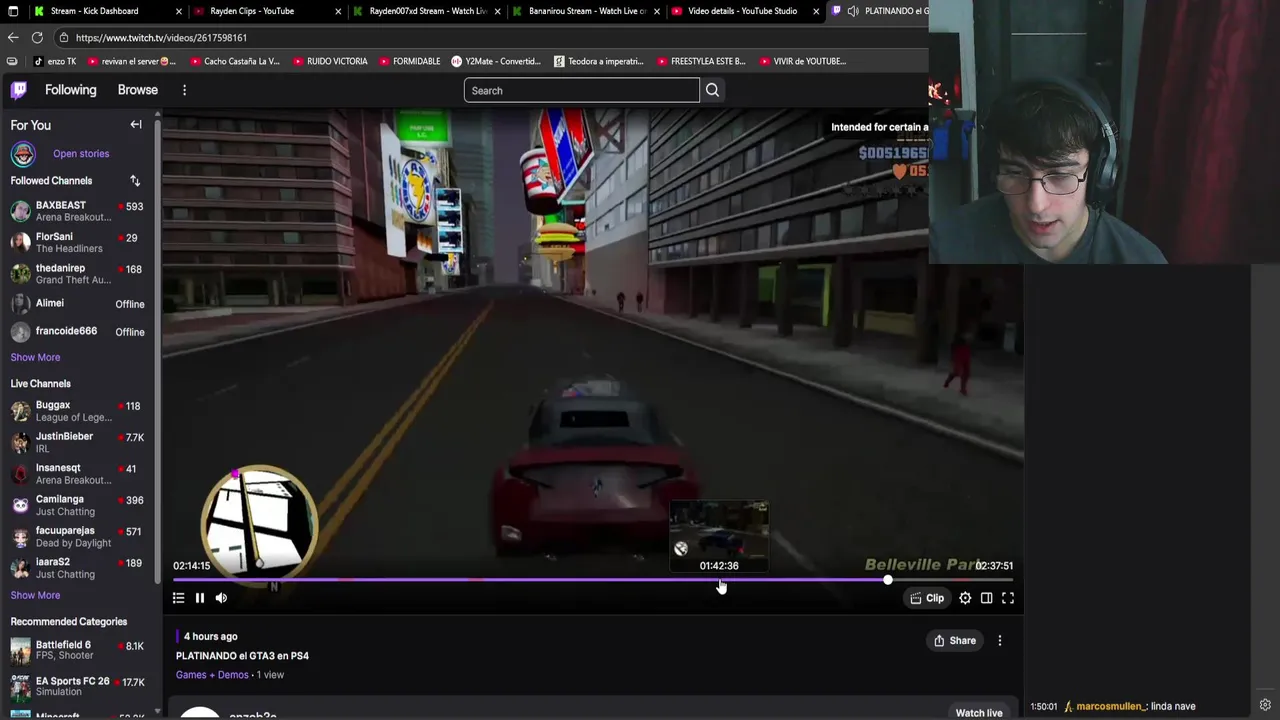Open the Following page
The width and height of the screenshot is (1280, 720).
[x=70, y=90]
